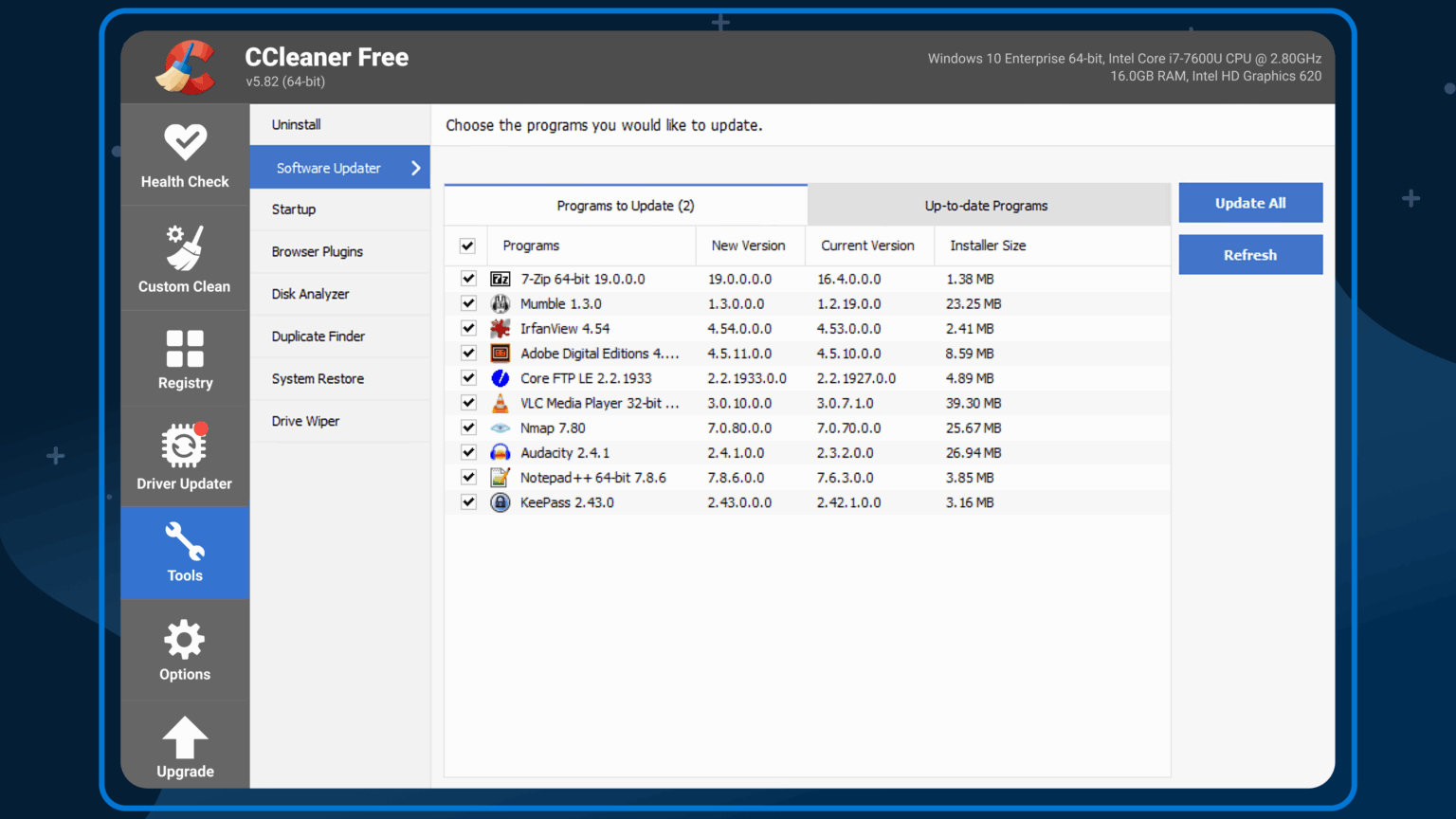
Task: Click the VLC Media Player cone icon
Action: click(x=500, y=402)
